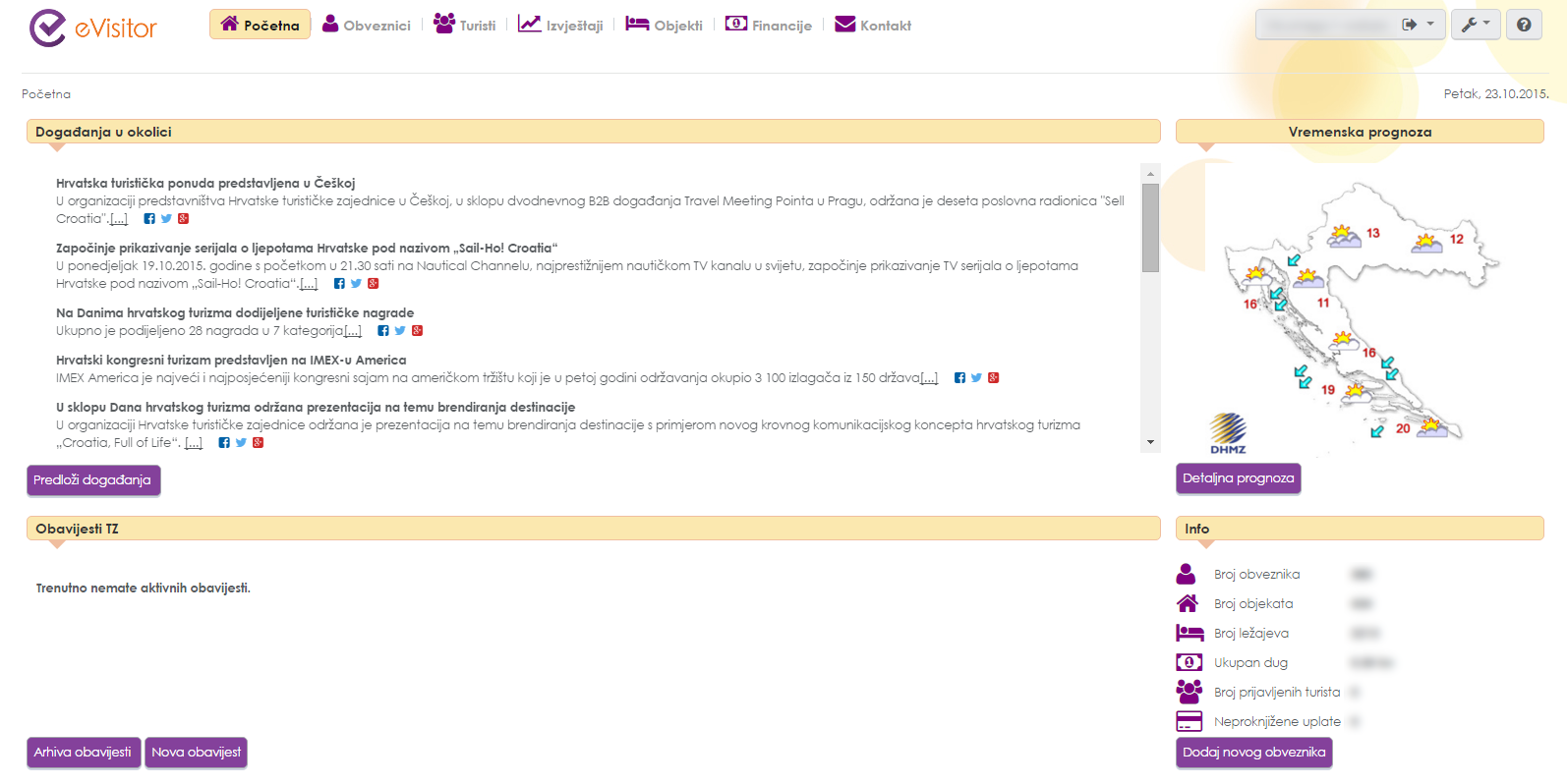This screenshot has width=1567, height=784.
Task: Share Sail-Ho! Croatia article on Twitter
Action: coord(356,284)
